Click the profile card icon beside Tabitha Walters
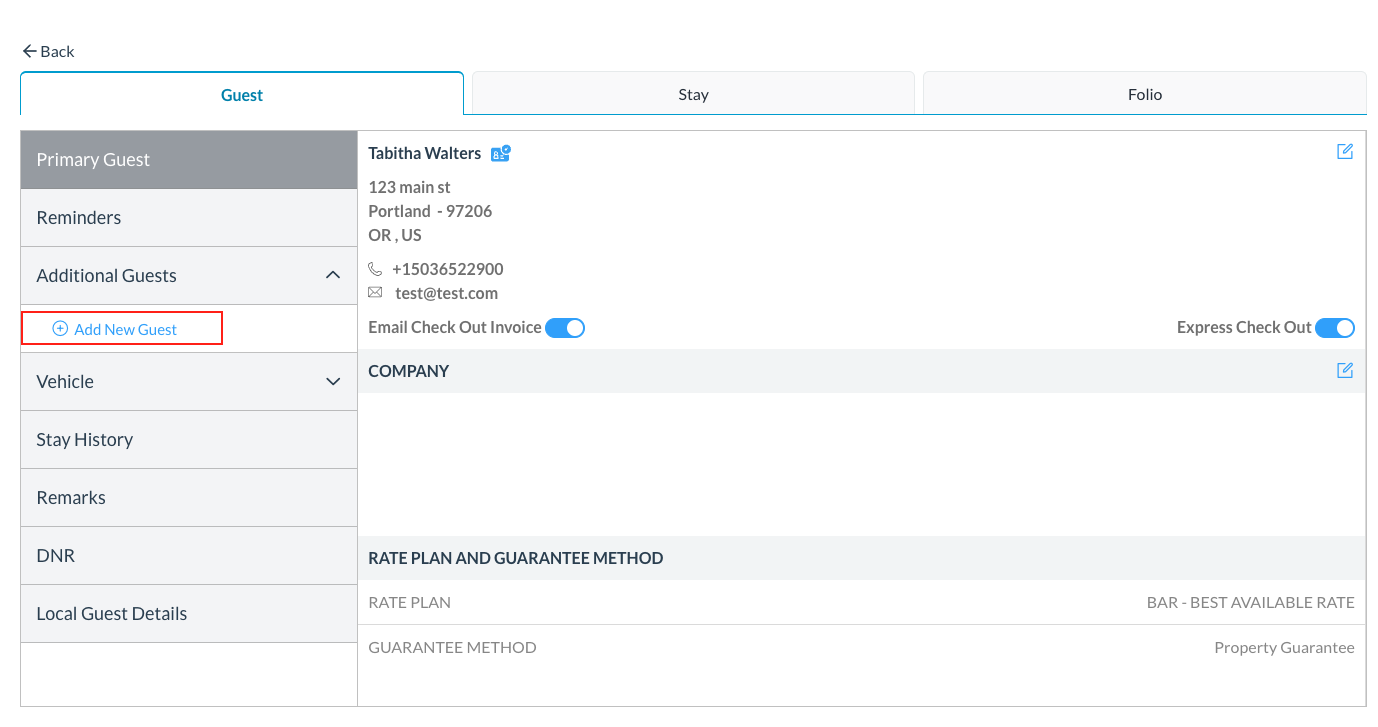The height and width of the screenshot is (727, 1378). pyautogui.click(x=500, y=153)
